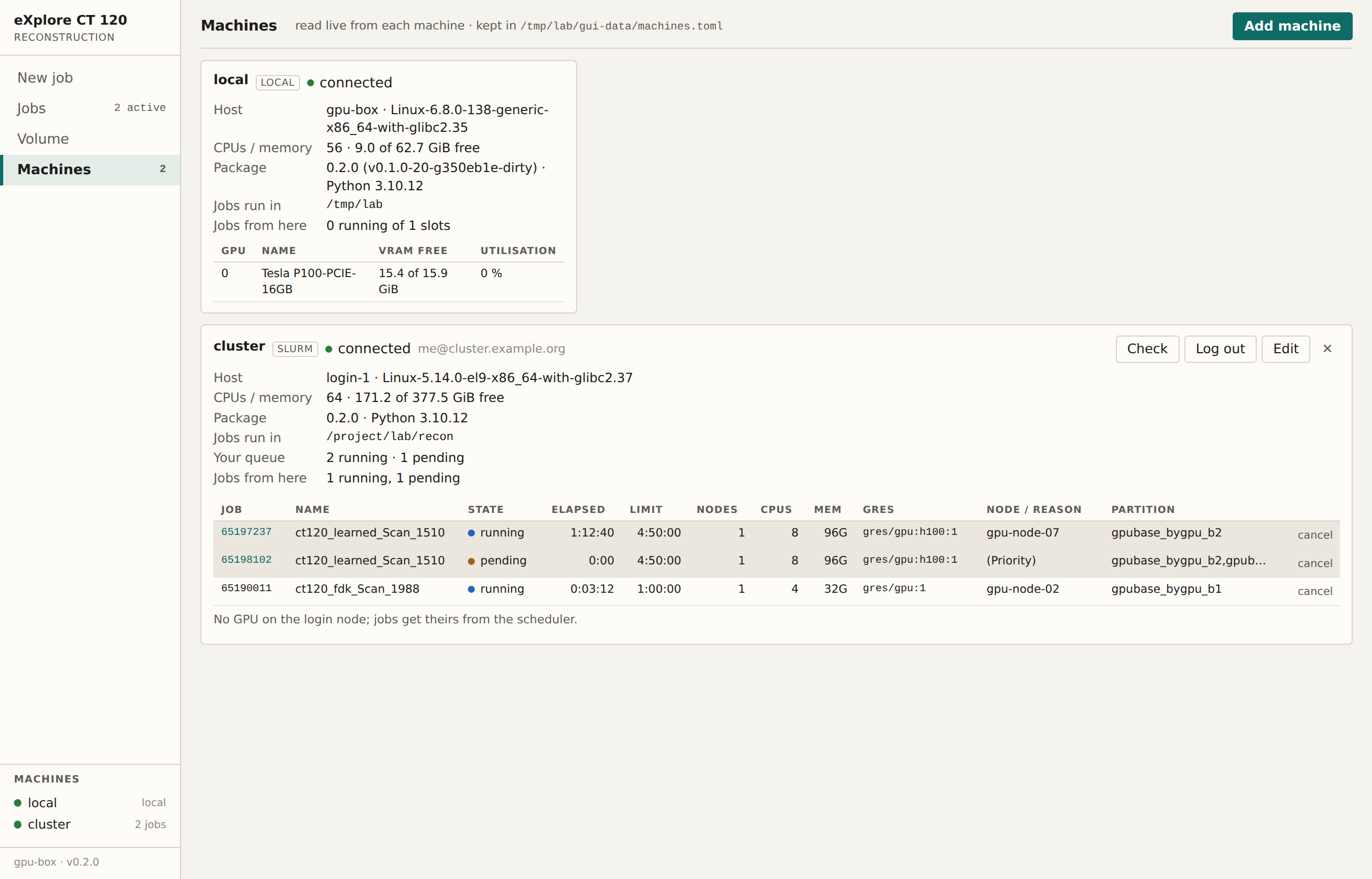
Task: Click the Add machine button
Action: [x=1292, y=26]
